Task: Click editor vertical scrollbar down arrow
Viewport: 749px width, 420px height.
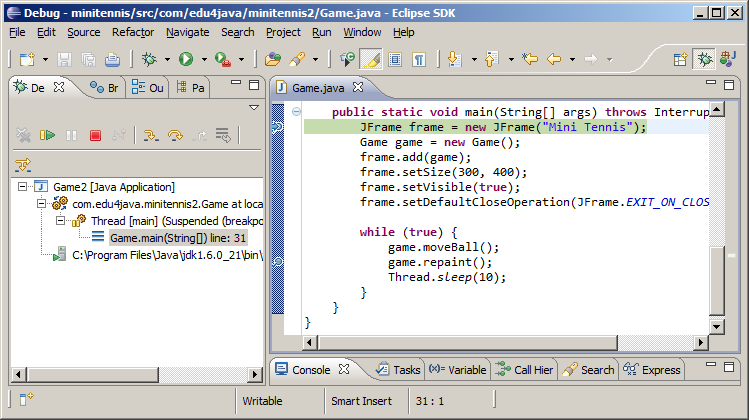Action: (717, 327)
